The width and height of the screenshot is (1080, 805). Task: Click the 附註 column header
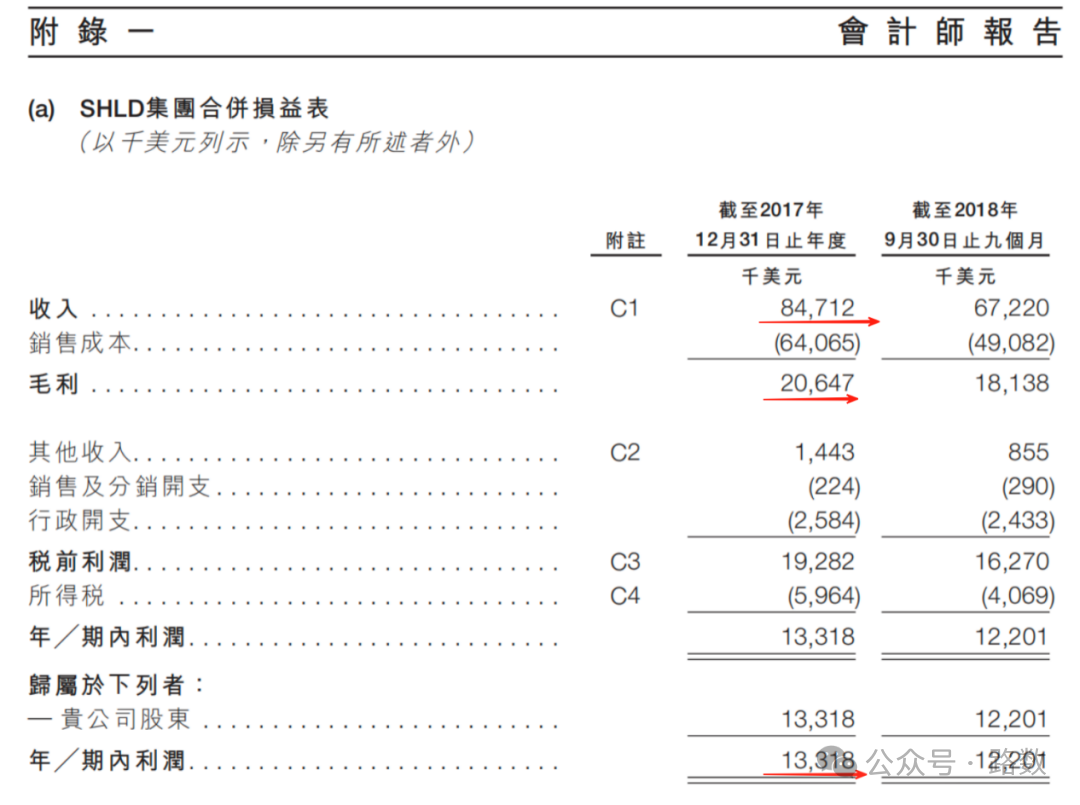tap(625, 241)
